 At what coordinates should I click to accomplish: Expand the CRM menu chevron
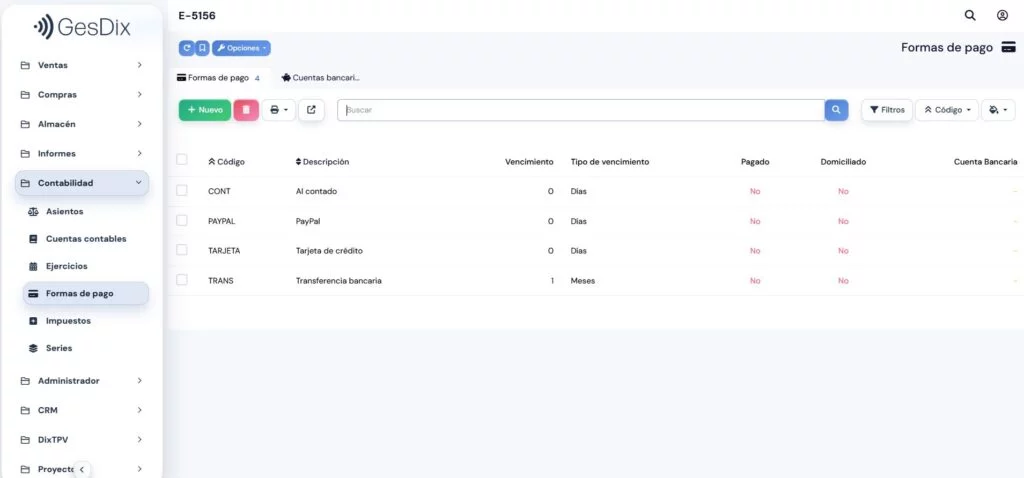pos(139,410)
